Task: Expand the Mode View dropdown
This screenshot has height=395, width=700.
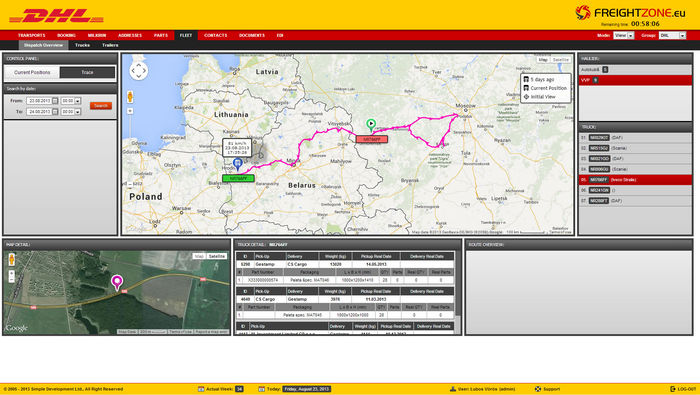Action: (x=624, y=35)
